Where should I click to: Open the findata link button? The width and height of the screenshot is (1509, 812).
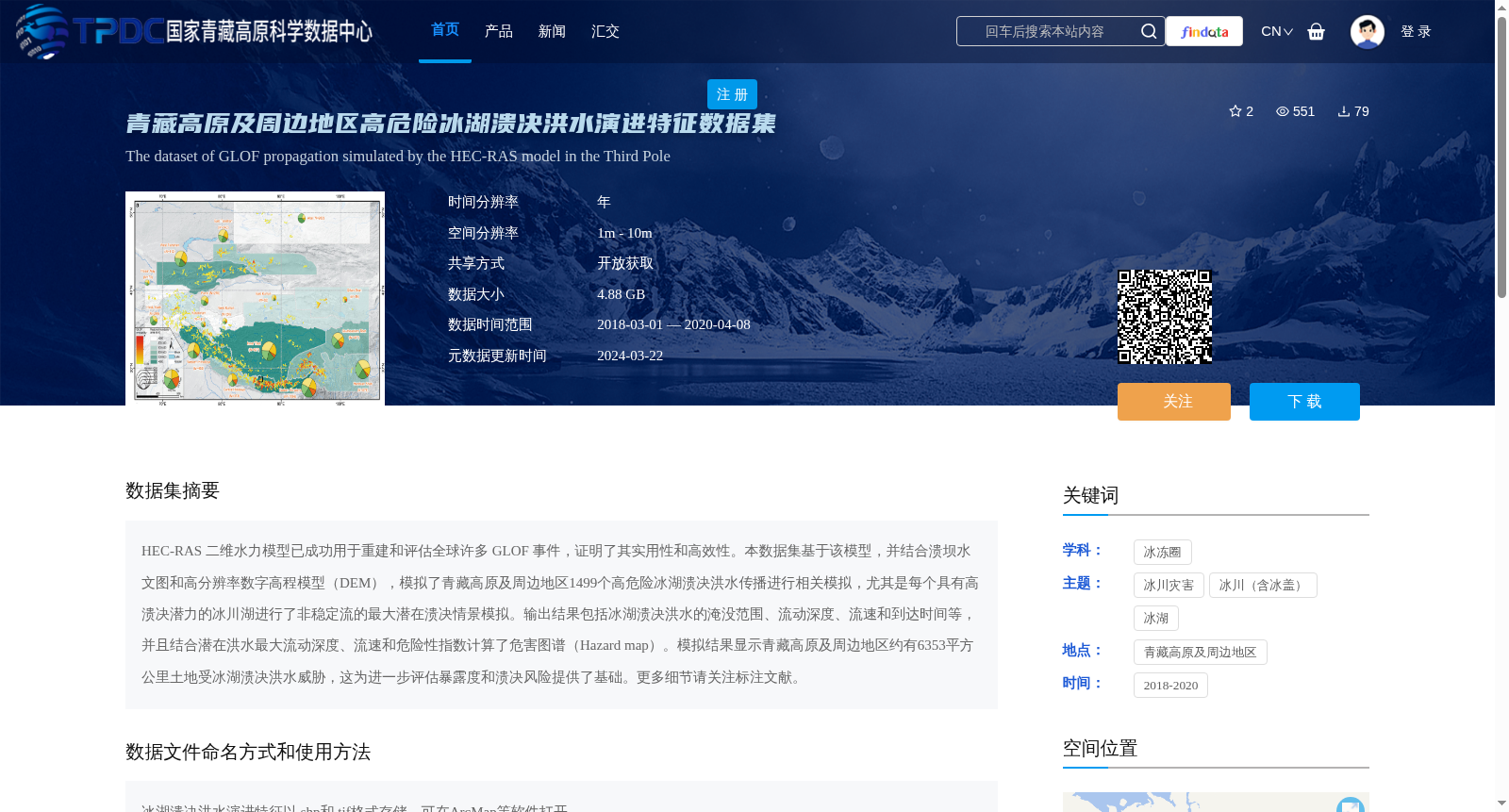1204,31
